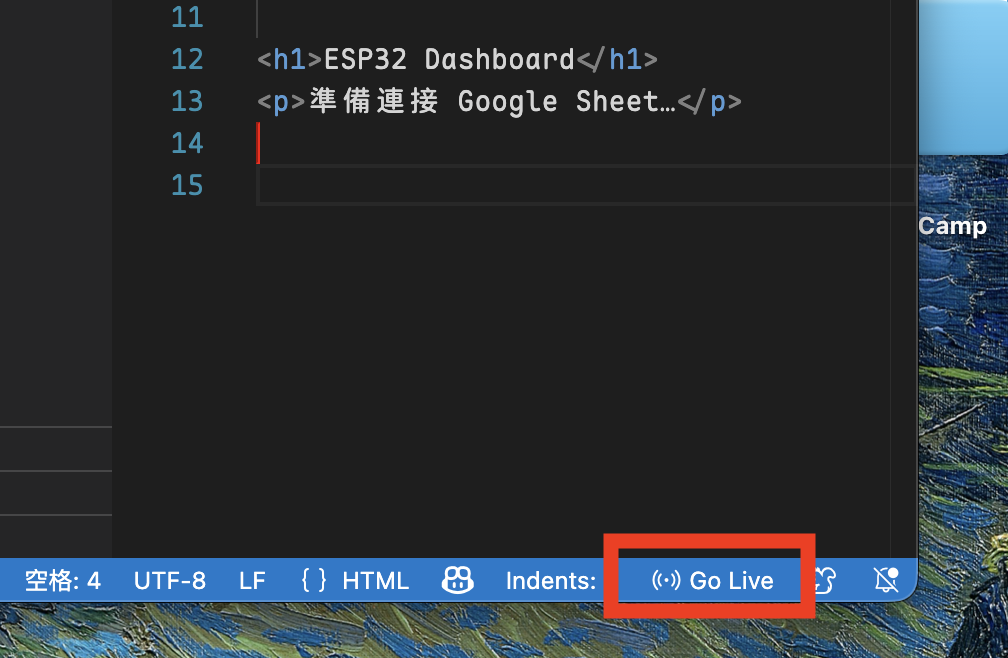Click the closing p tag on line 13
Viewport: 1008px width, 658px height.
[710, 101]
